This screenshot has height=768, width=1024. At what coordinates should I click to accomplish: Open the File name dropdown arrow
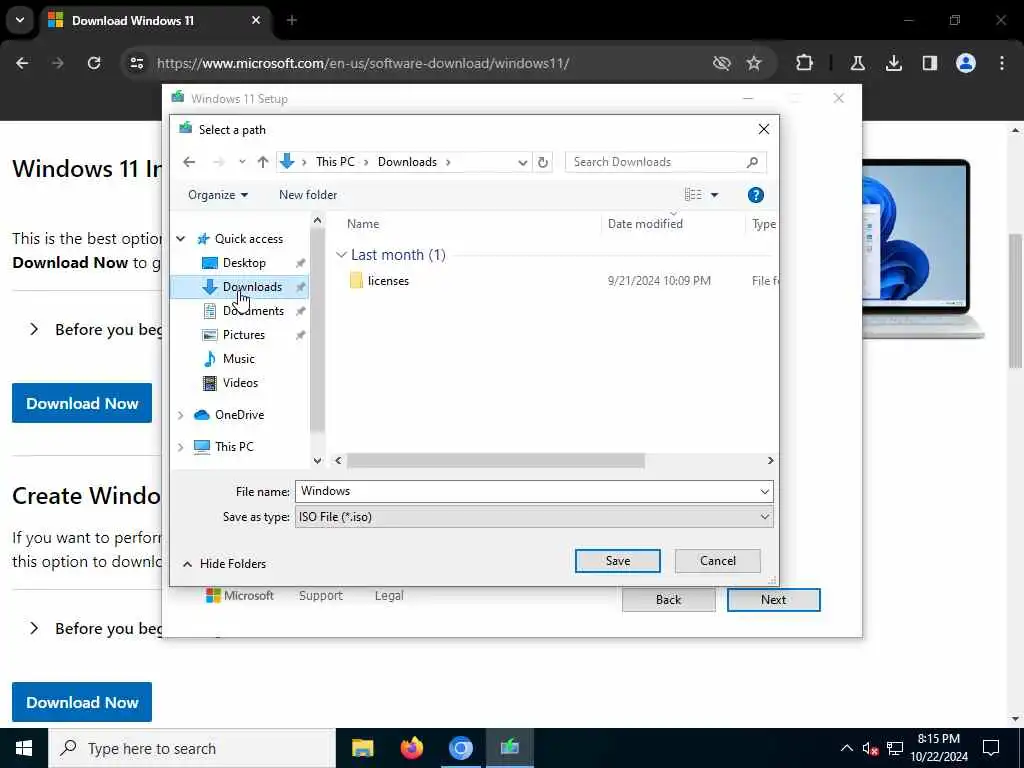click(765, 491)
